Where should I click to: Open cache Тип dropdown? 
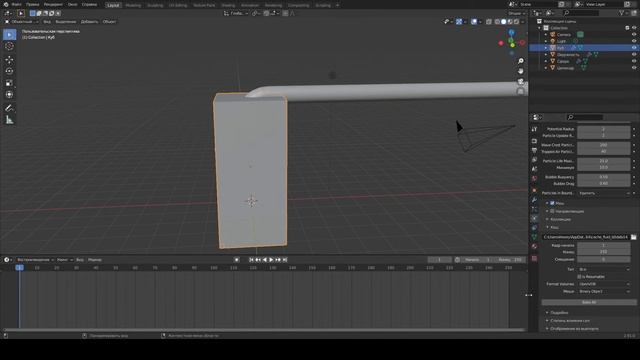pyautogui.click(x=604, y=269)
